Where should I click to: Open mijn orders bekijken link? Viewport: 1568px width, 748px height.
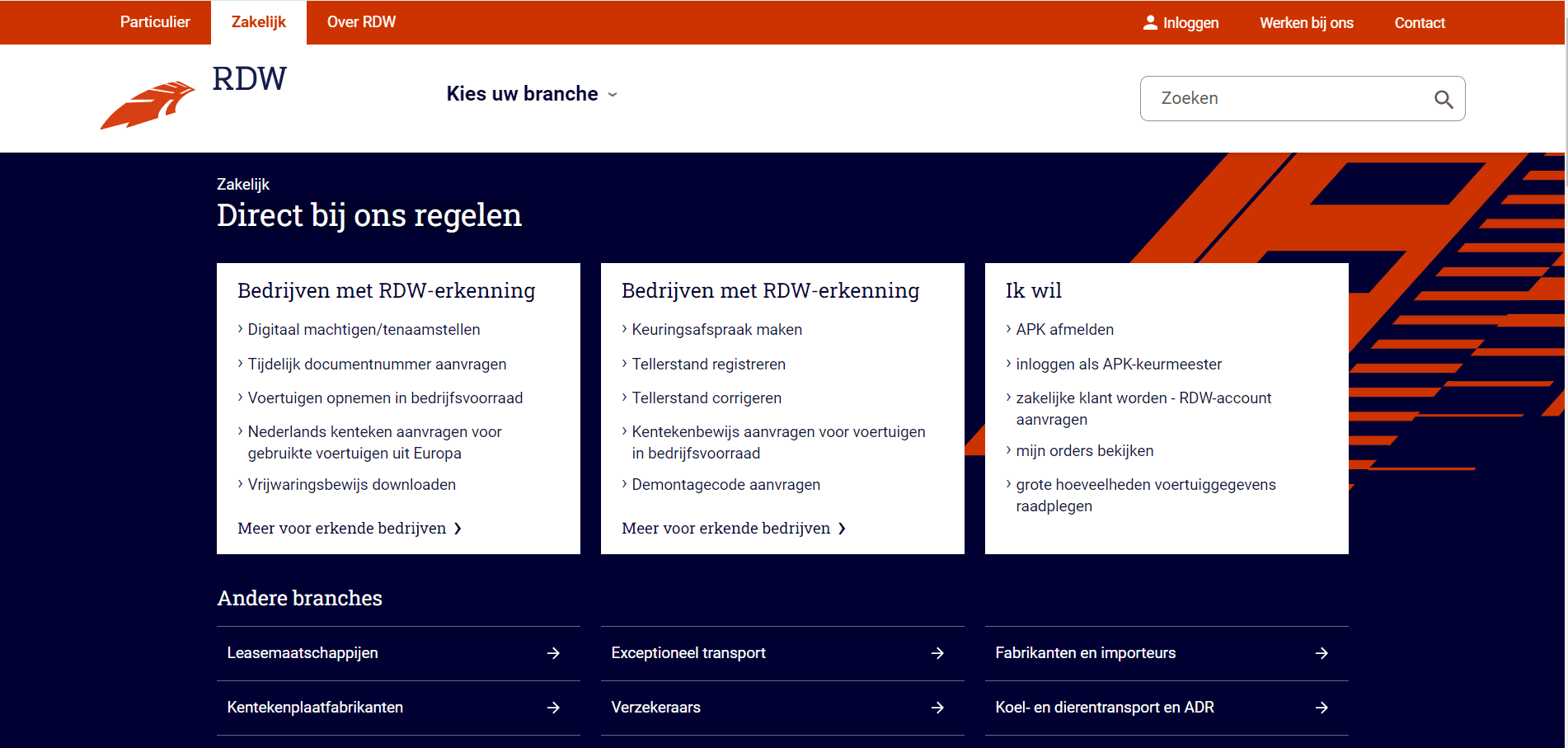[x=1084, y=451]
